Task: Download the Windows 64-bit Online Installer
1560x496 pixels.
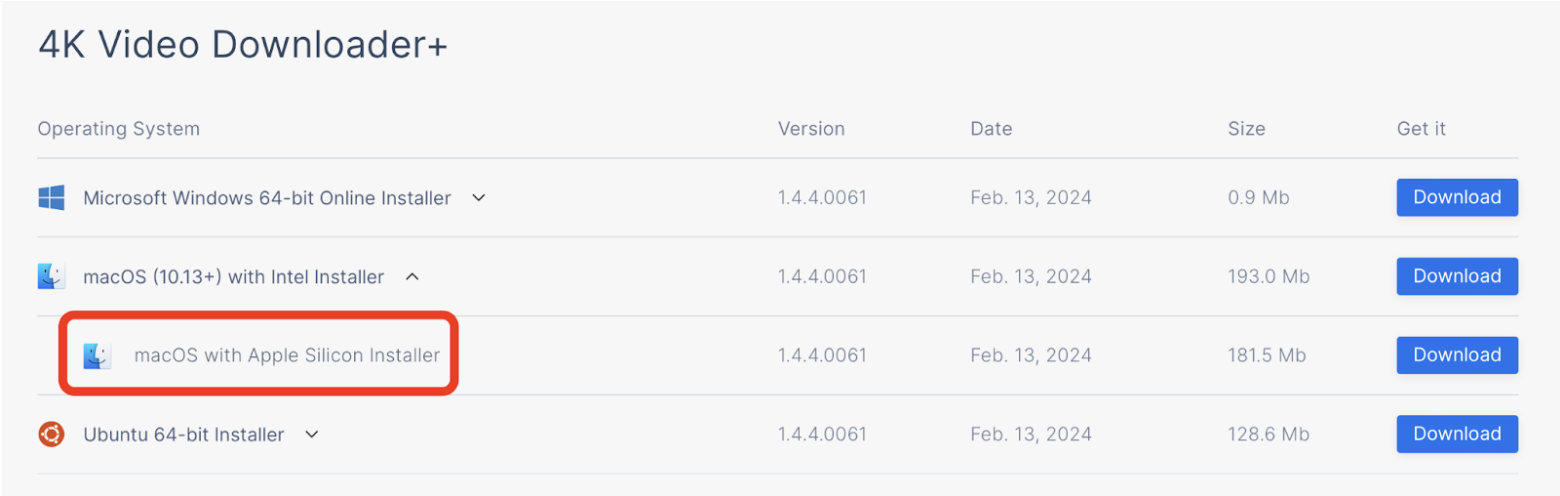Action: point(1457,197)
